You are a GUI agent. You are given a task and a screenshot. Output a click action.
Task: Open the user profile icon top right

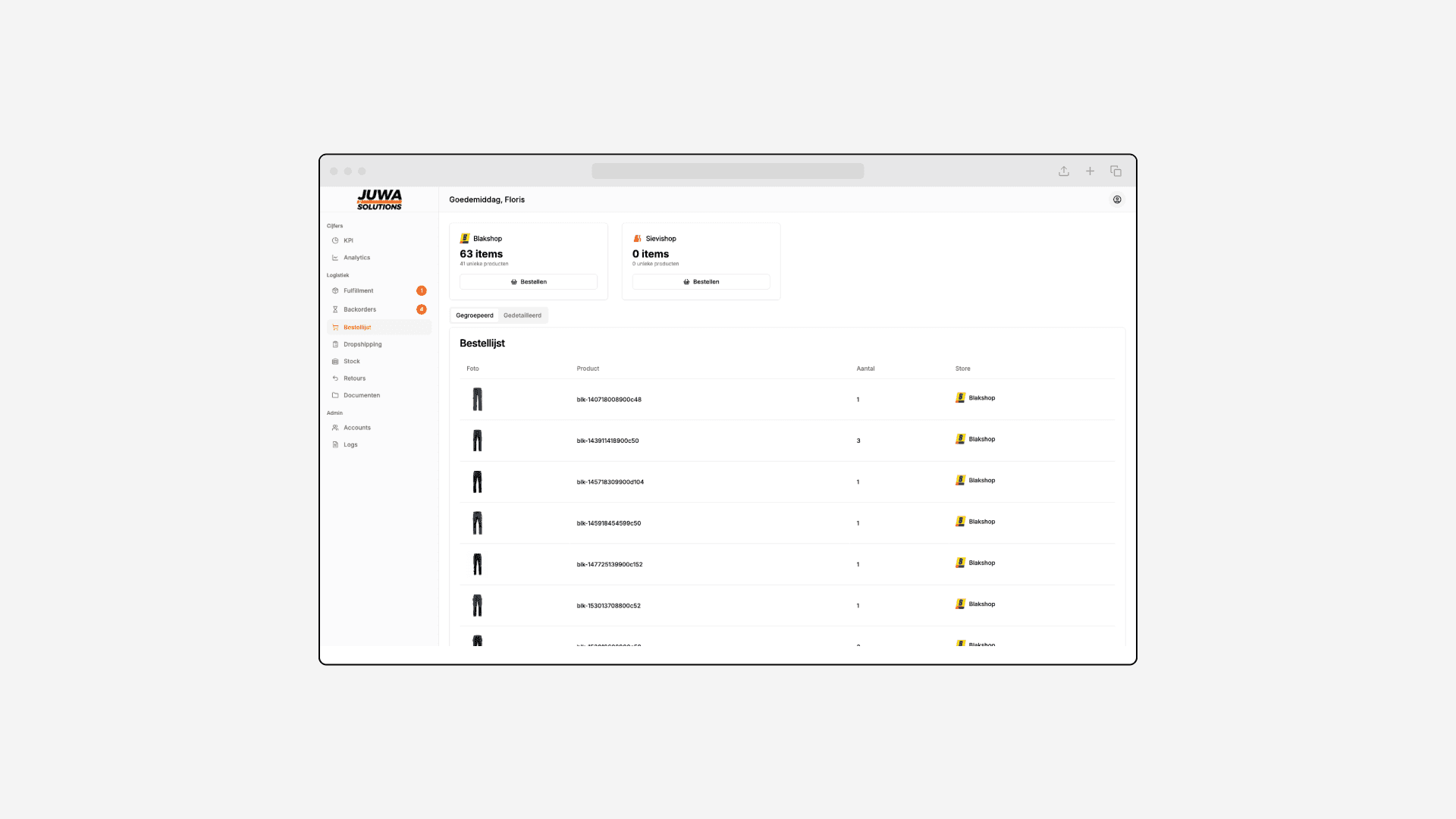[x=1117, y=200]
